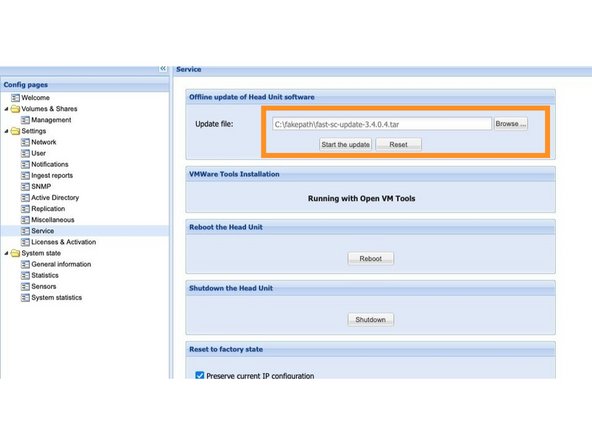Click the Sensors page icon
592x444 pixels.
tap(25, 287)
